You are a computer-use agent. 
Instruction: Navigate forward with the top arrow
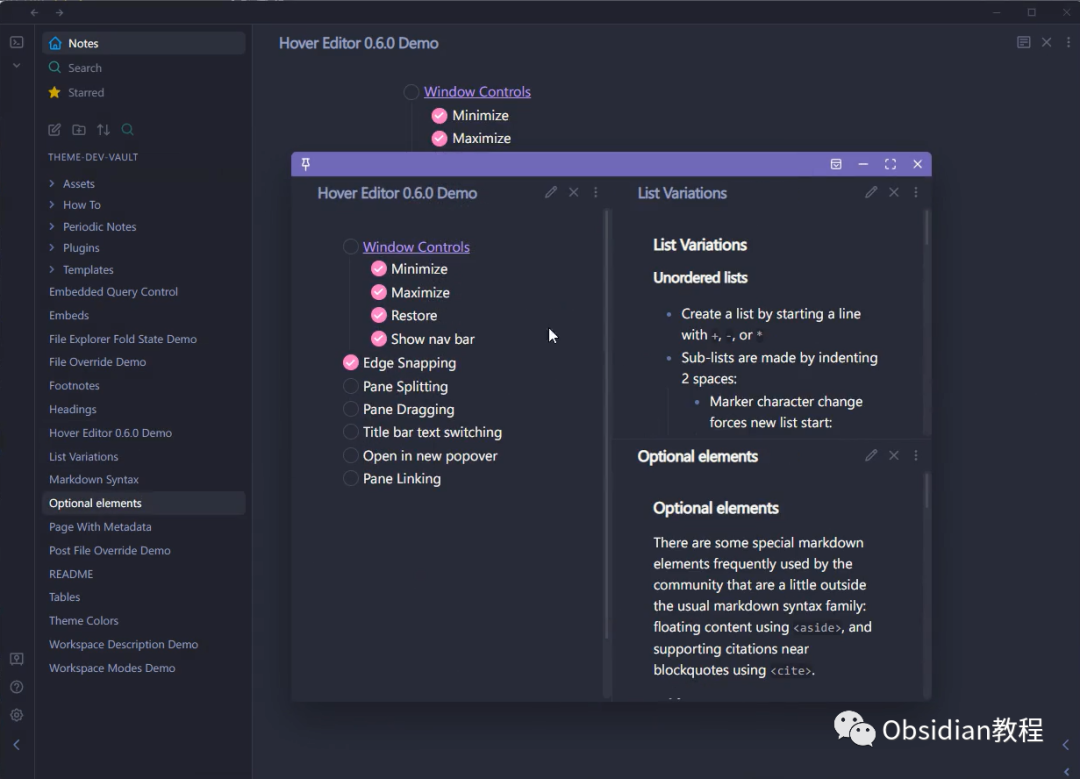click(x=59, y=12)
